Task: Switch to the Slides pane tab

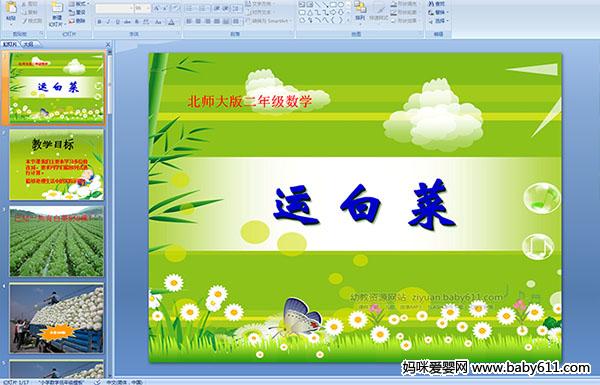Action: [x=10, y=44]
